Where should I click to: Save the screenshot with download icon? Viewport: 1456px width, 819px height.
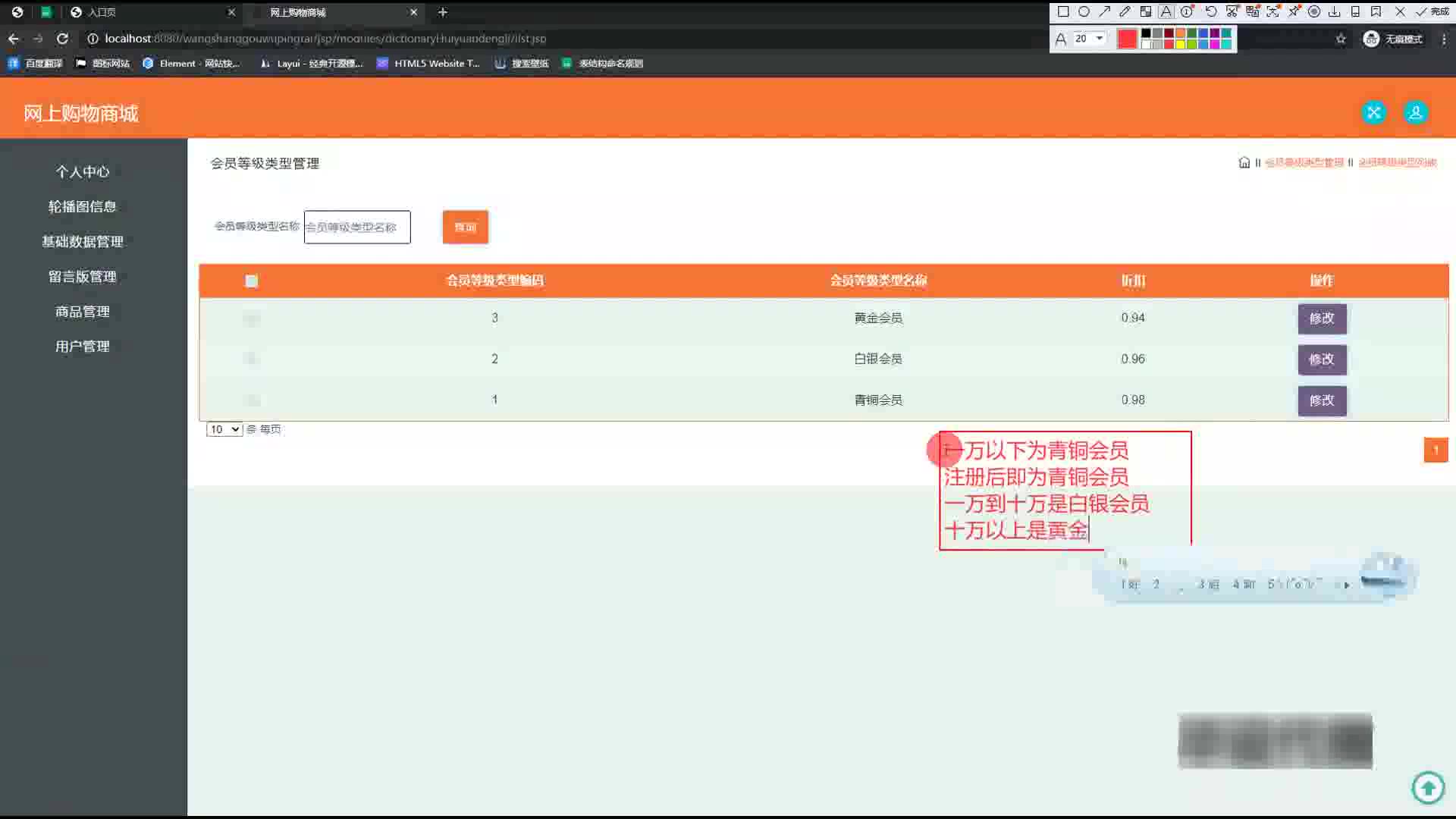point(1335,11)
